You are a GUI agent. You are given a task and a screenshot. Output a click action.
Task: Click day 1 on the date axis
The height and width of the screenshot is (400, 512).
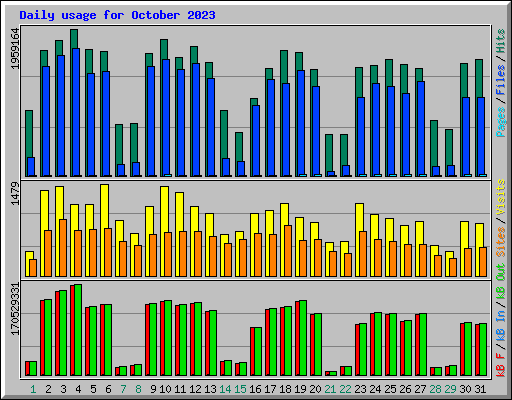click(x=33, y=389)
